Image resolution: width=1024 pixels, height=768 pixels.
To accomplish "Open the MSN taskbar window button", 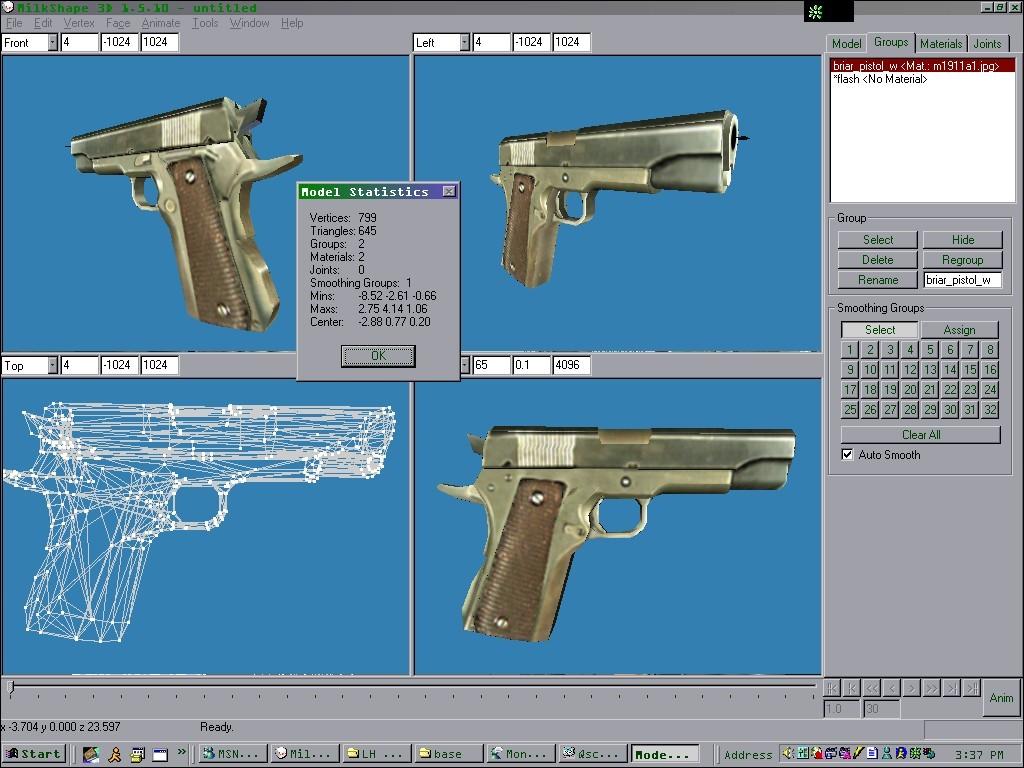I will pyautogui.click(x=232, y=754).
